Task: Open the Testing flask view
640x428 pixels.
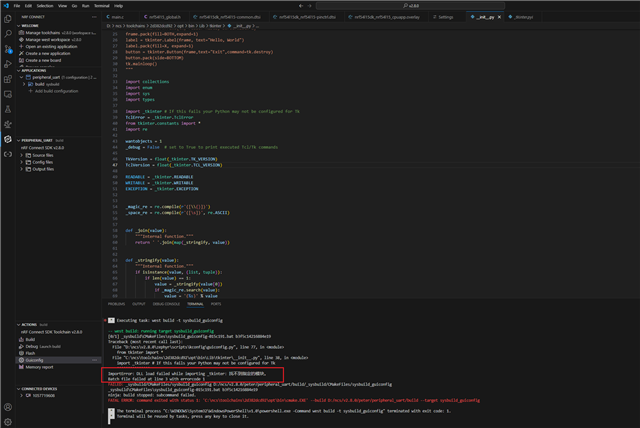Action: (x=8, y=109)
